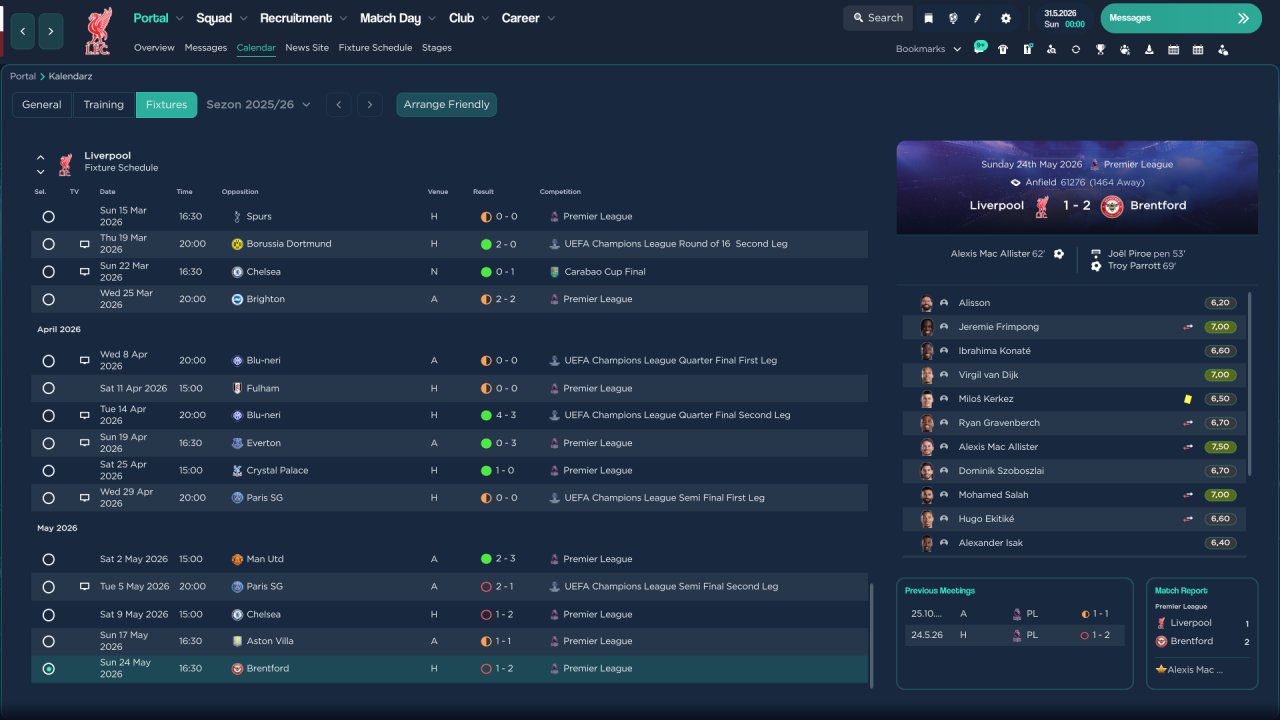Select the Fulham fixture radio button

click(x=48, y=388)
